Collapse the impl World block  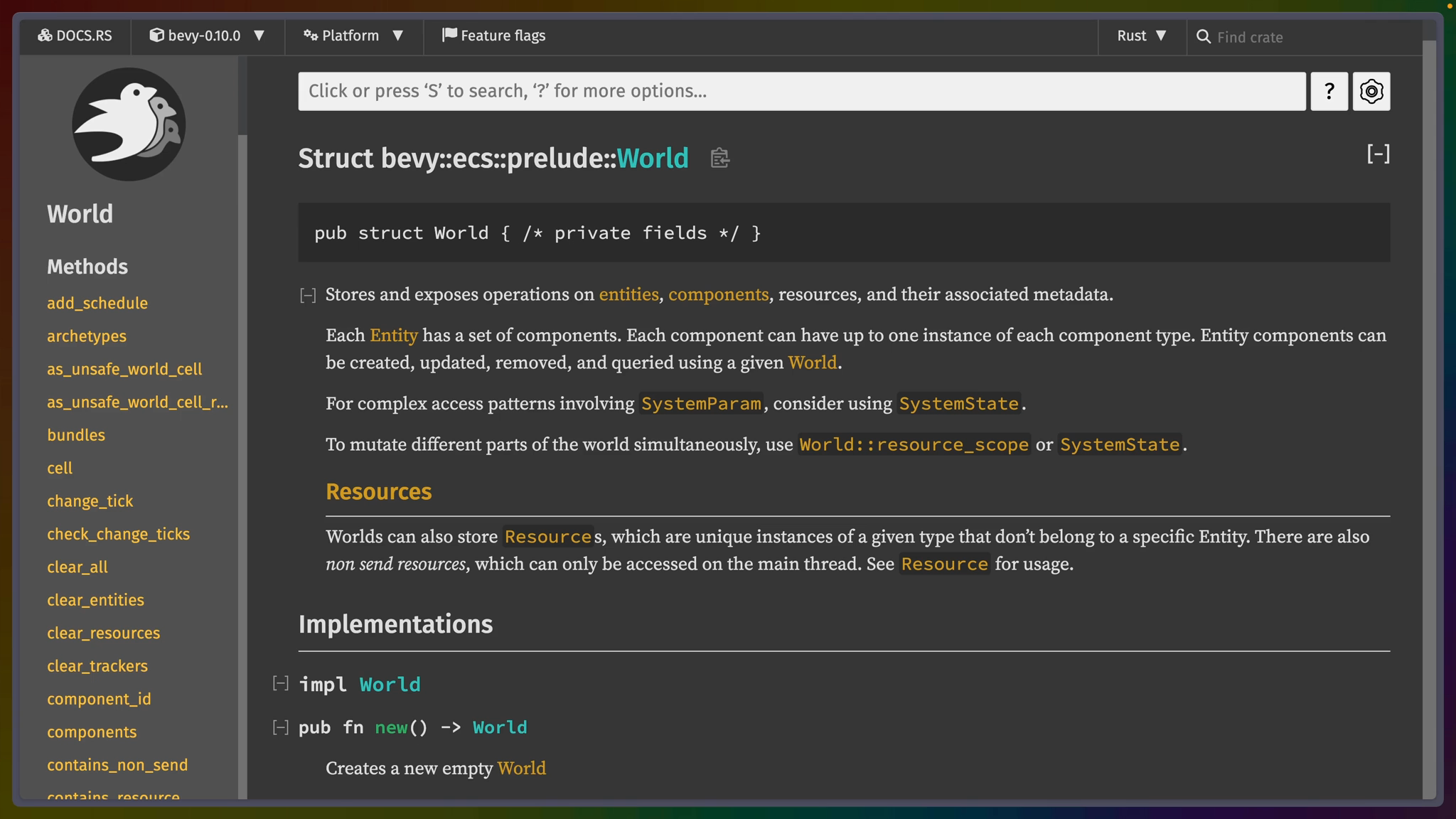tap(281, 684)
